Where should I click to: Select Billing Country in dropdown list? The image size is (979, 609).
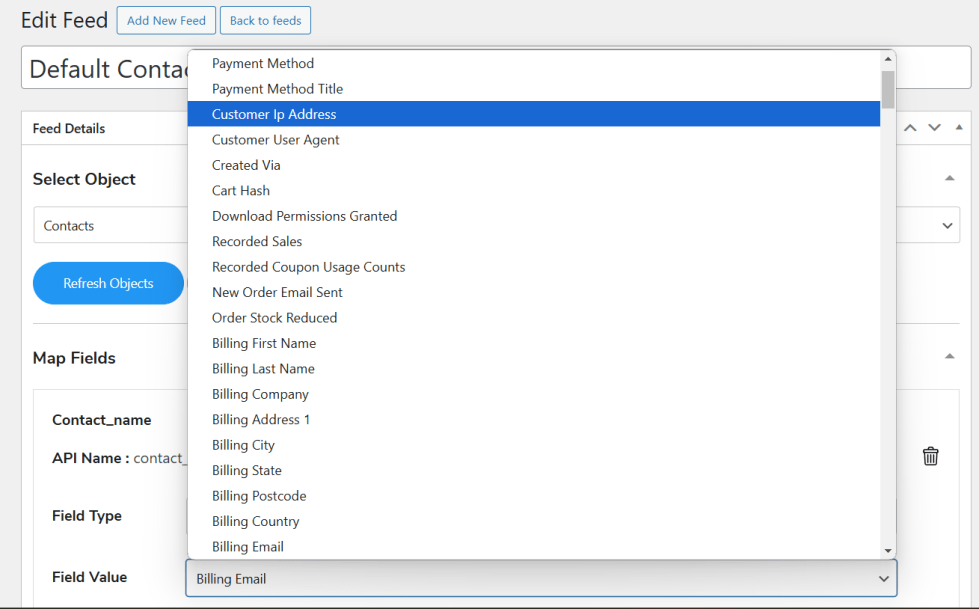coord(255,521)
